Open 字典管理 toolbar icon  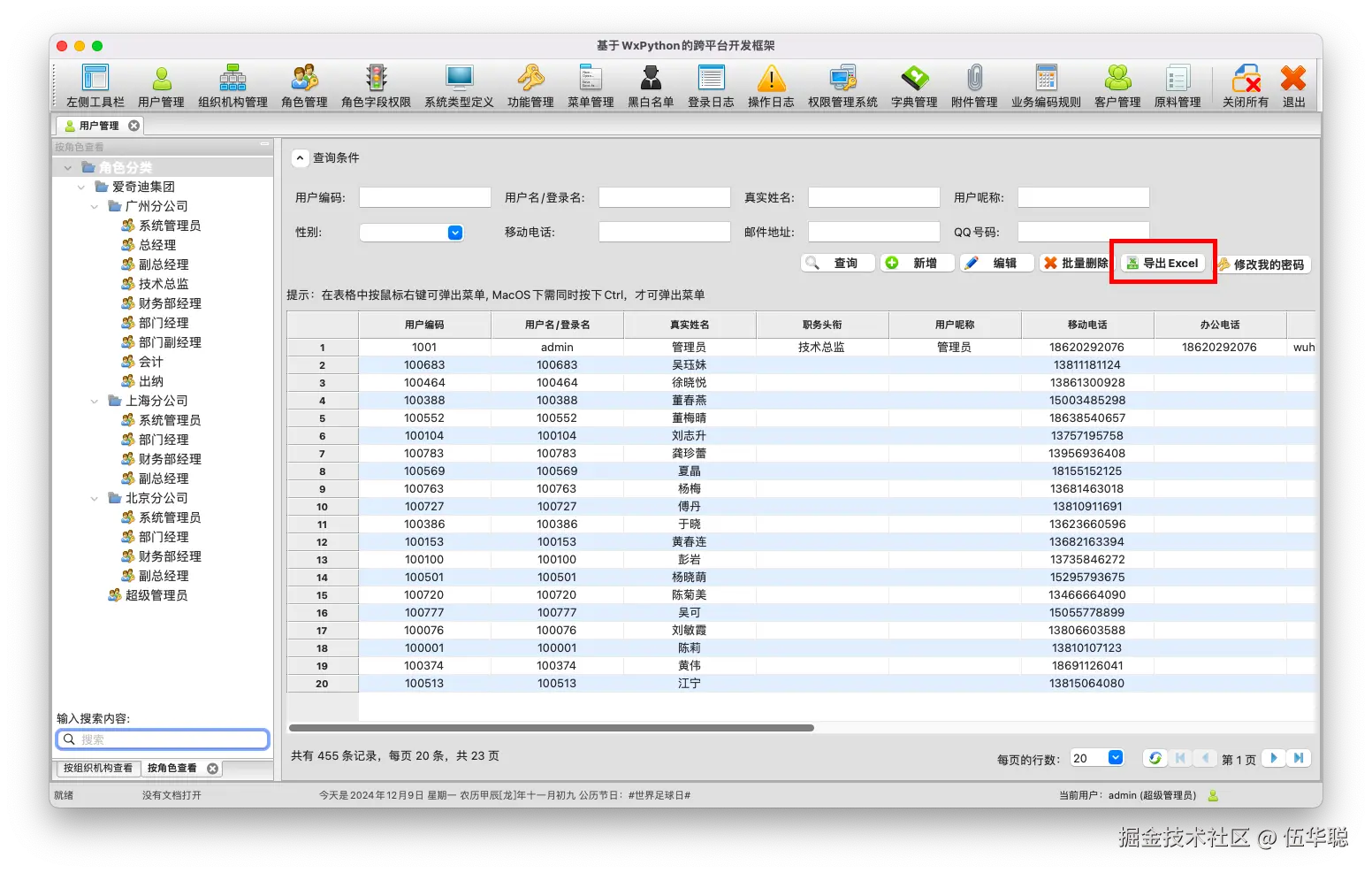pyautogui.click(x=914, y=86)
